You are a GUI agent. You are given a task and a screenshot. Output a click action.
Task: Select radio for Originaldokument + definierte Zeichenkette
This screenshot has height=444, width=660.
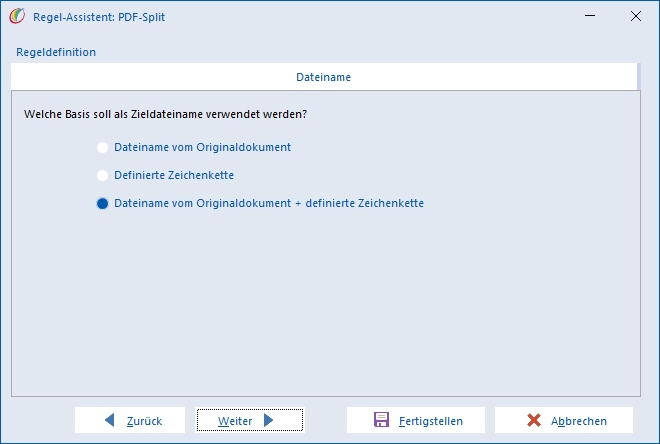pyautogui.click(x=102, y=203)
